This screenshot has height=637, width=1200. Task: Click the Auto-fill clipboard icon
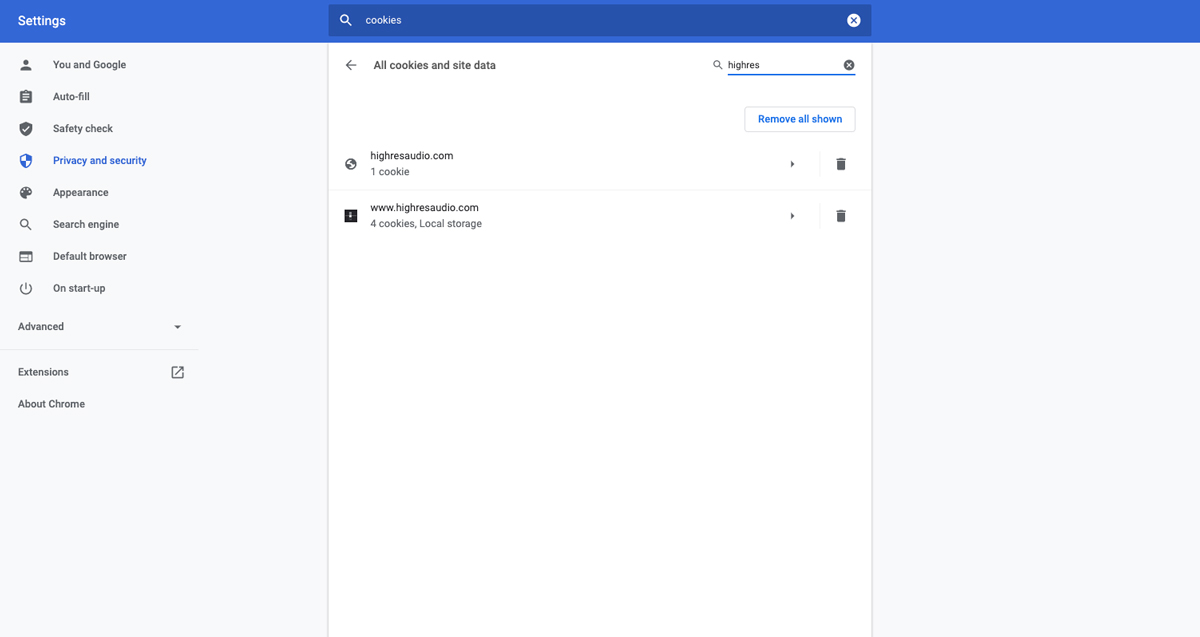(x=26, y=97)
